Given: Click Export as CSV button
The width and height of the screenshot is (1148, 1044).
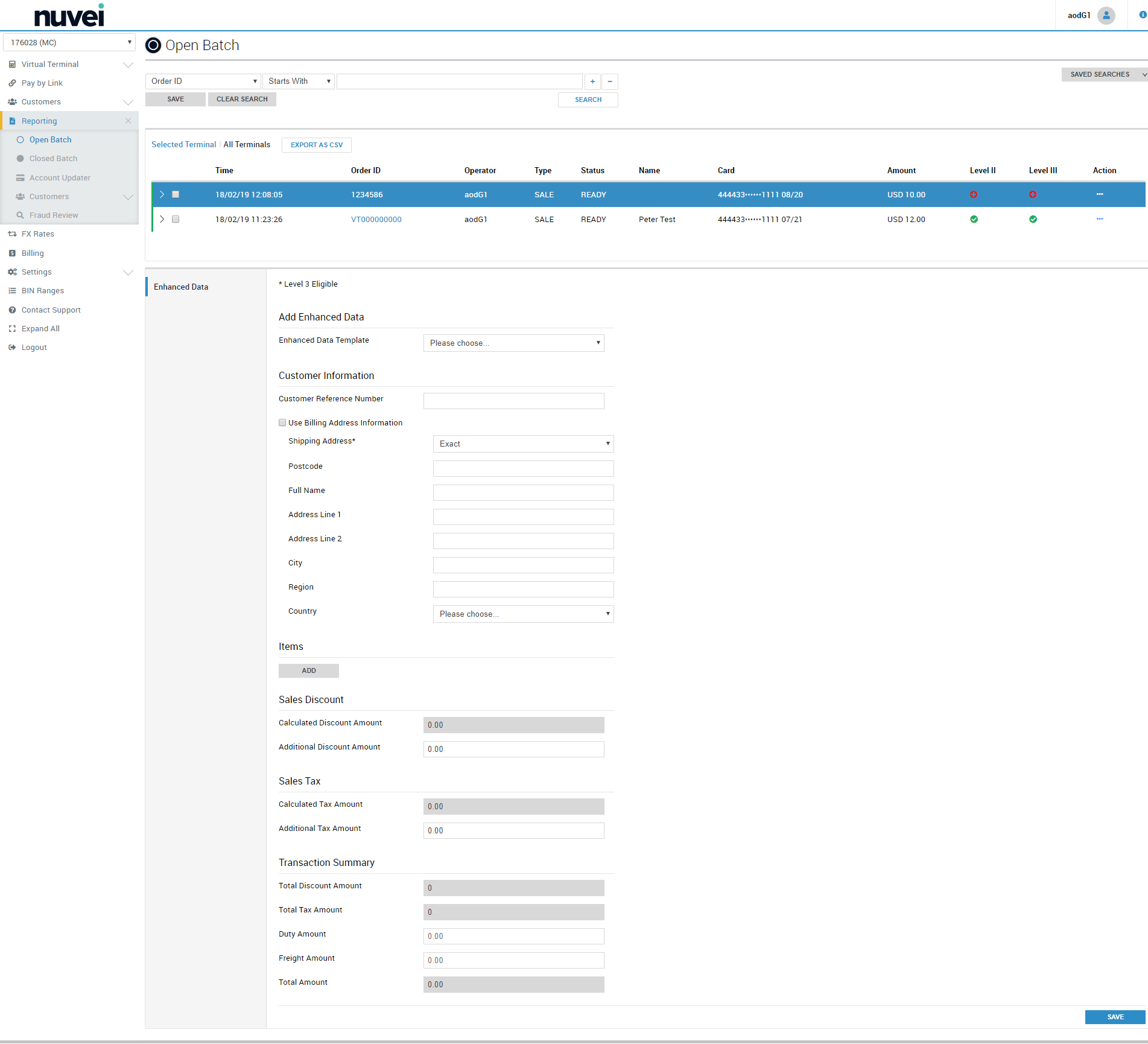Looking at the screenshot, I should tap(316, 145).
